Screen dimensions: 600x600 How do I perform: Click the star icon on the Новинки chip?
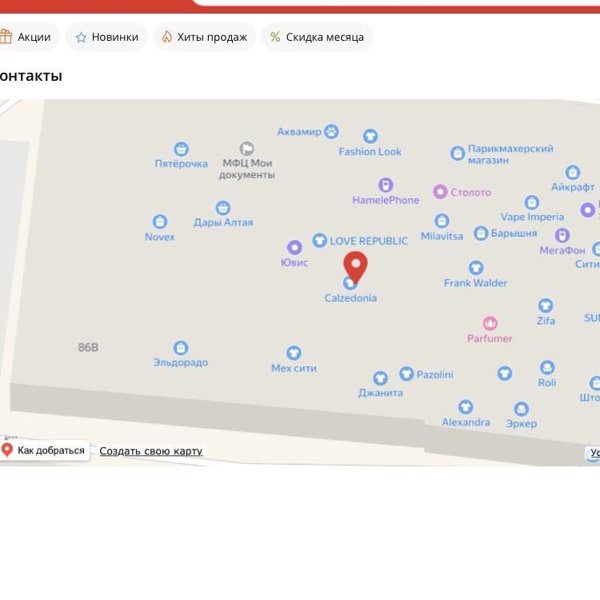[x=81, y=37]
